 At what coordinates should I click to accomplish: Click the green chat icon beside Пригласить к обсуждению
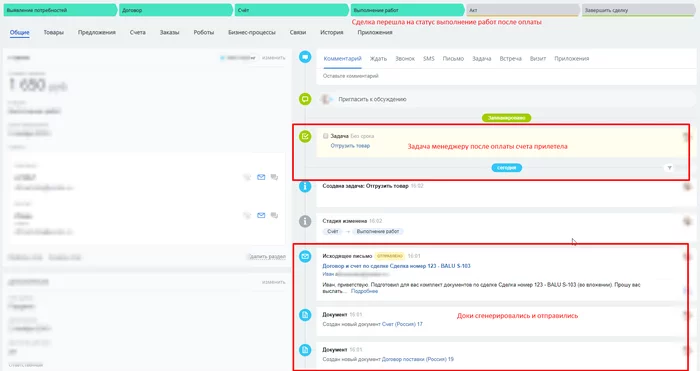305,99
